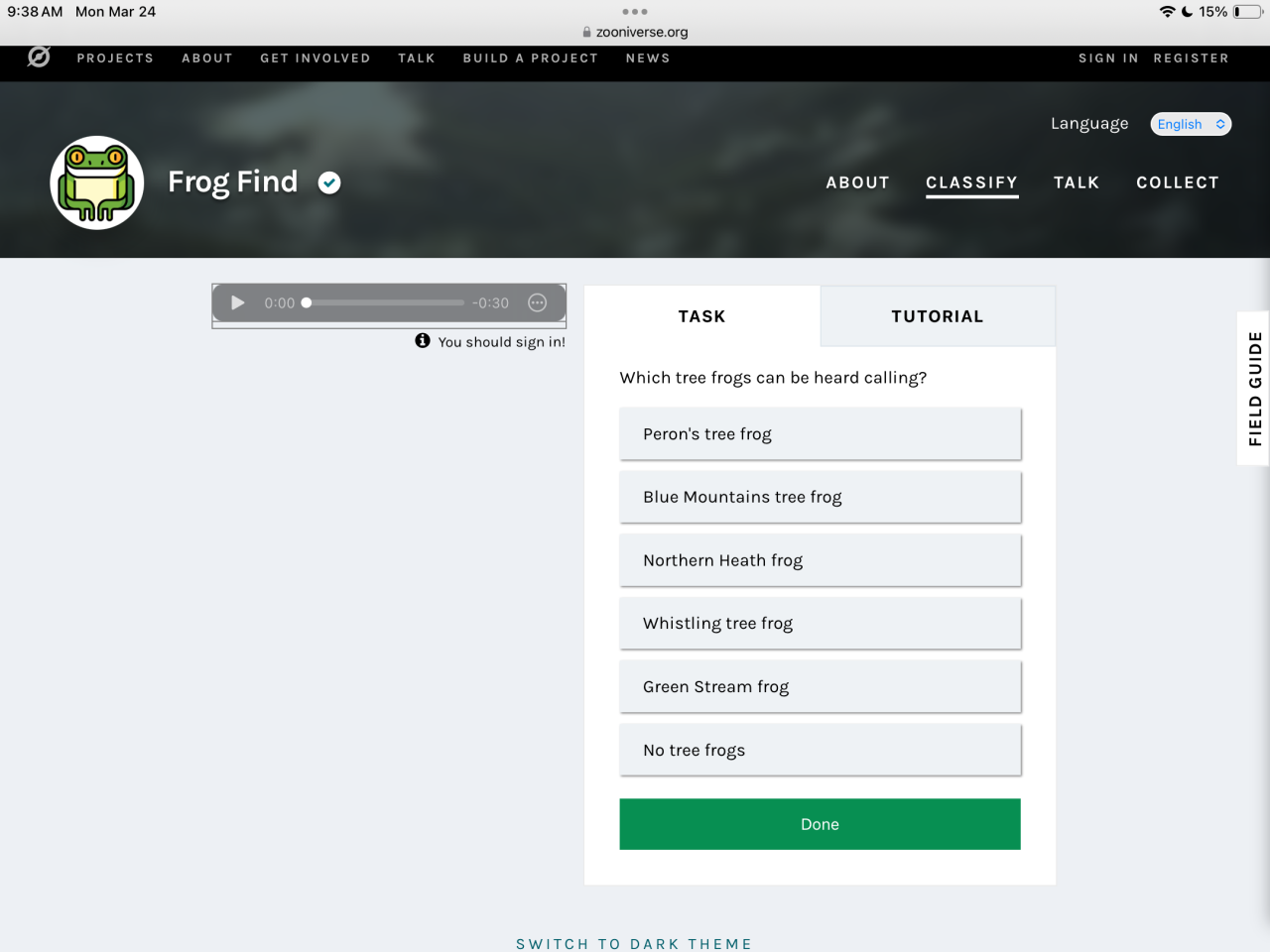Tap the three-dot multitasking icon
The image size is (1270, 952).
[x=635, y=12]
